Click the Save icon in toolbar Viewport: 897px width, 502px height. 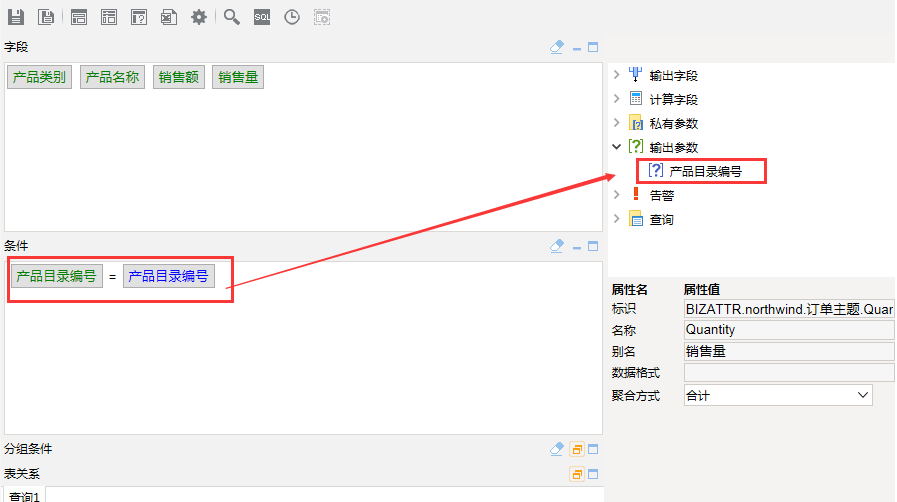(16, 17)
